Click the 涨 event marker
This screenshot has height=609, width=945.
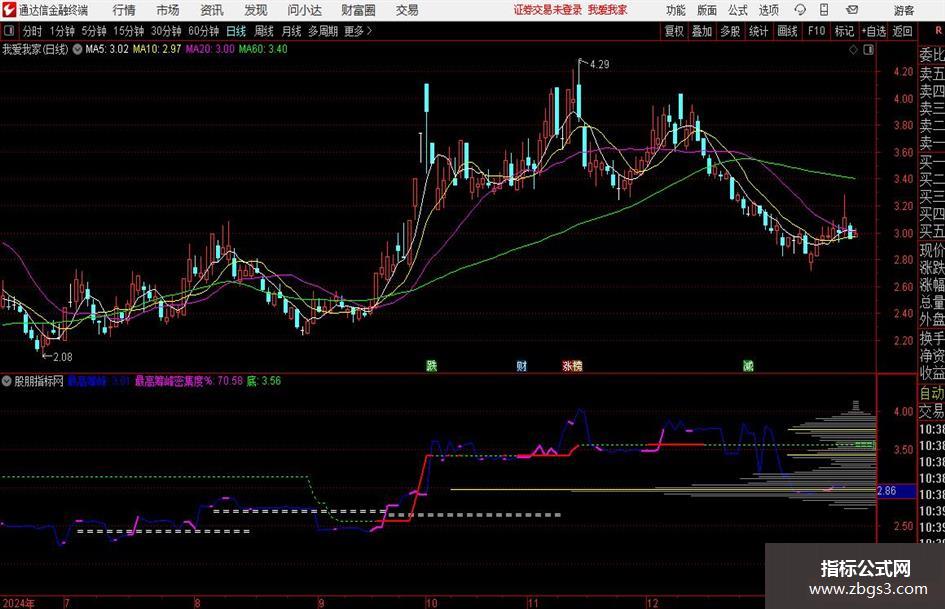pyautogui.click(x=567, y=365)
